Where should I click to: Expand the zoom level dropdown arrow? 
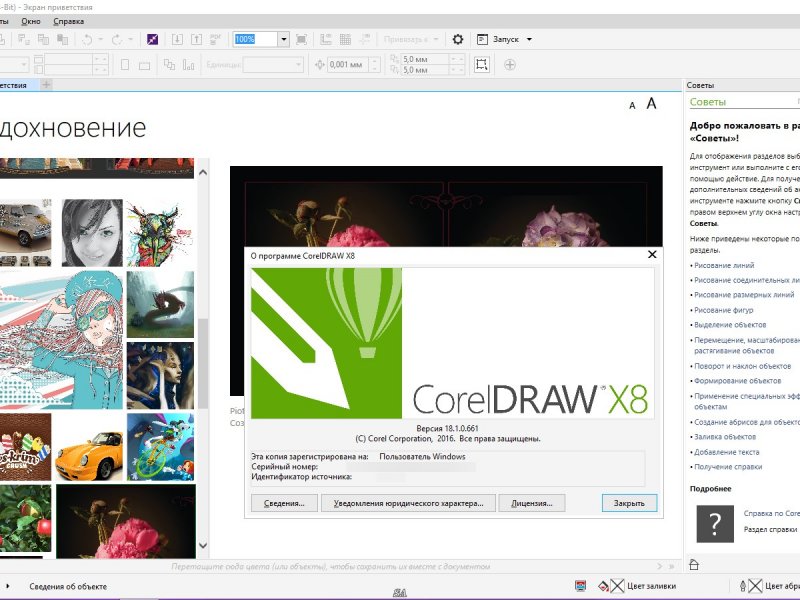(284, 39)
